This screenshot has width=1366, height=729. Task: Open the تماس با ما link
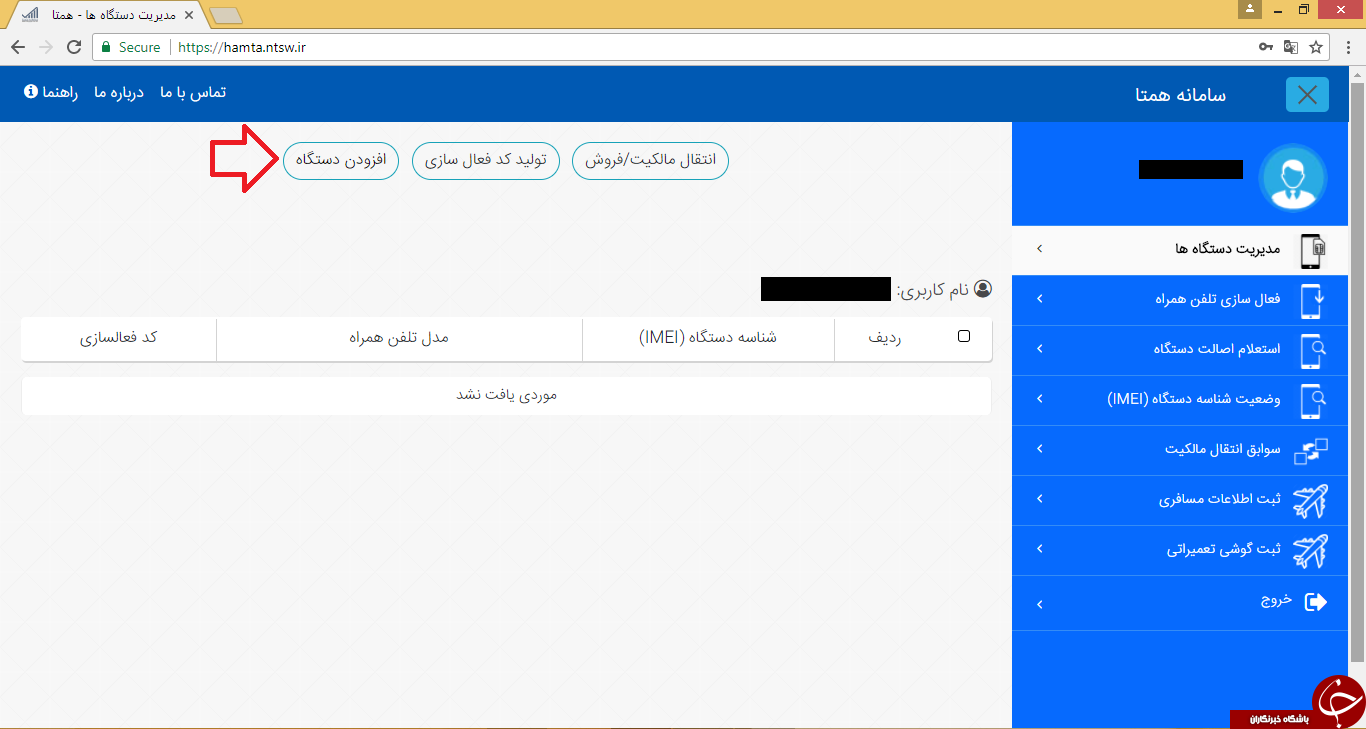click(x=193, y=92)
